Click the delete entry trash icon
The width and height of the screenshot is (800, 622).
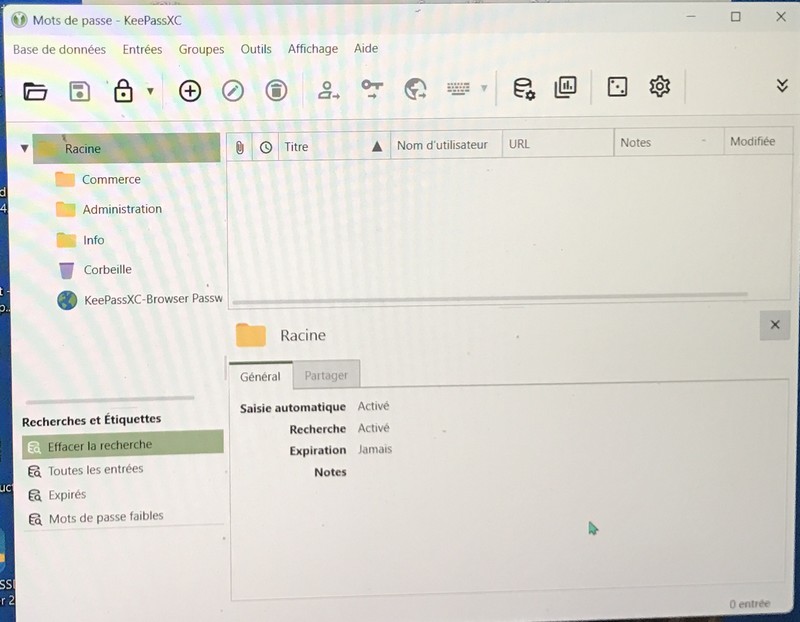pos(276,91)
